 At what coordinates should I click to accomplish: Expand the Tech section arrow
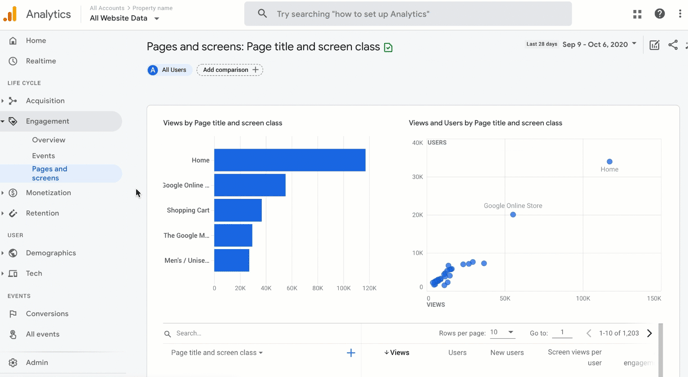click(3, 273)
